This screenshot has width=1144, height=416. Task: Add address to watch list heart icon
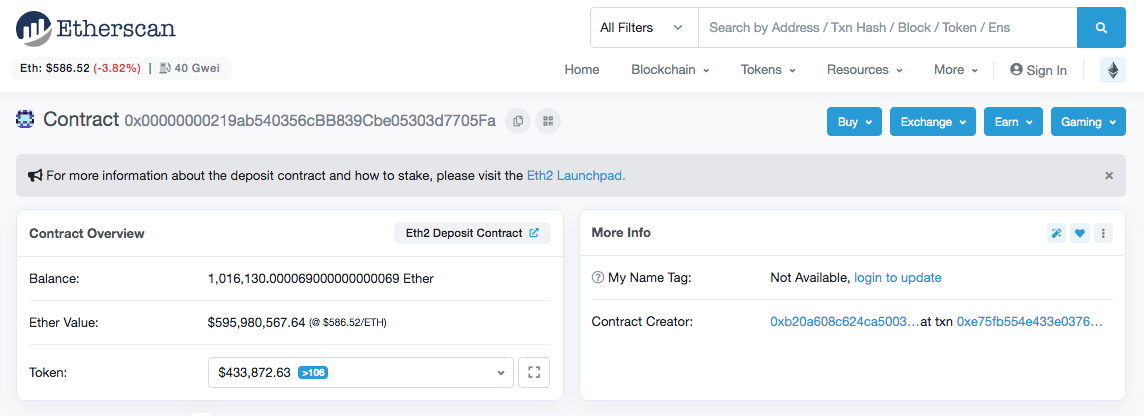point(1080,234)
